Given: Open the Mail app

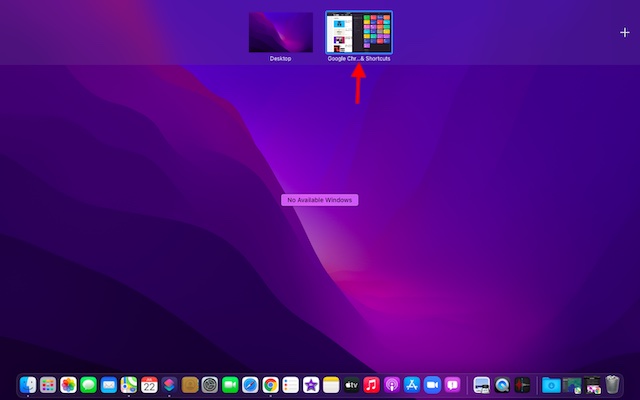Looking at the screenshot, I should [x=109, y=384].
